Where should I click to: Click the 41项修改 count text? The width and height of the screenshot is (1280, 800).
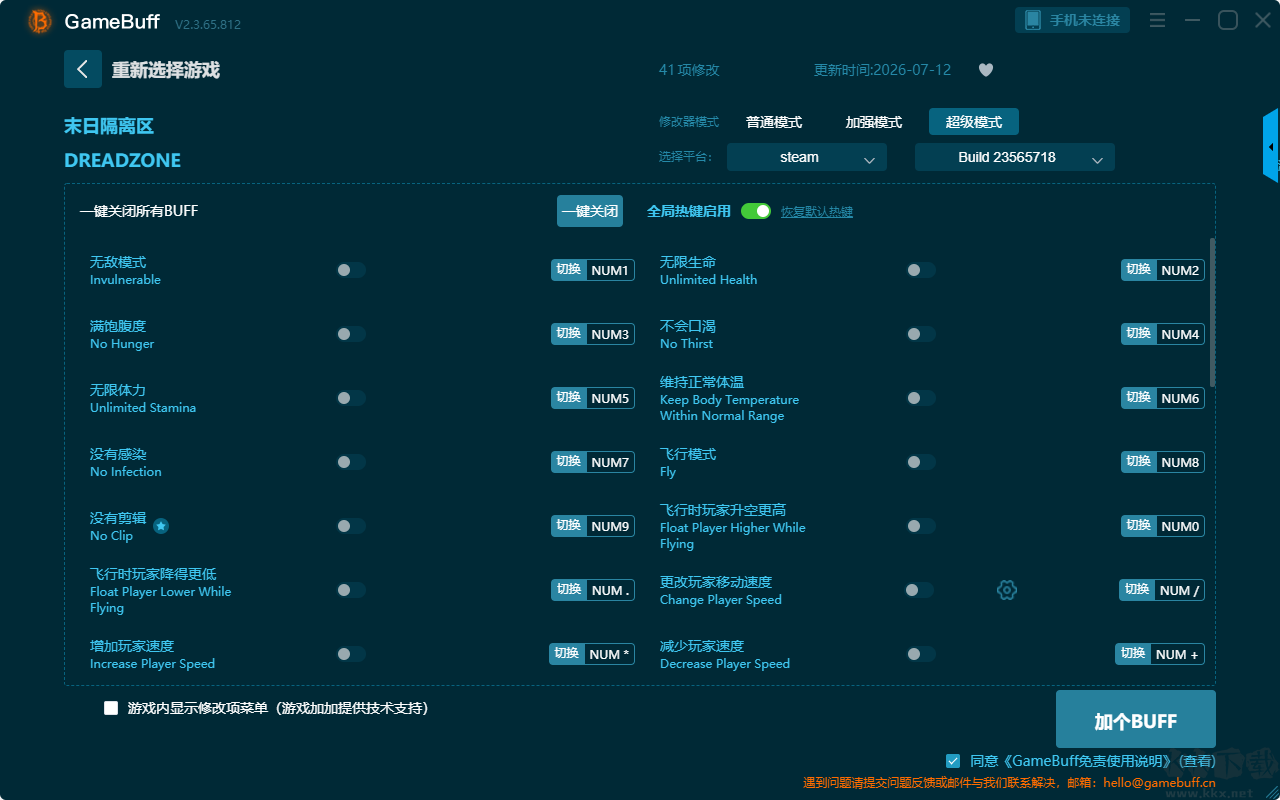click(689, 70)
